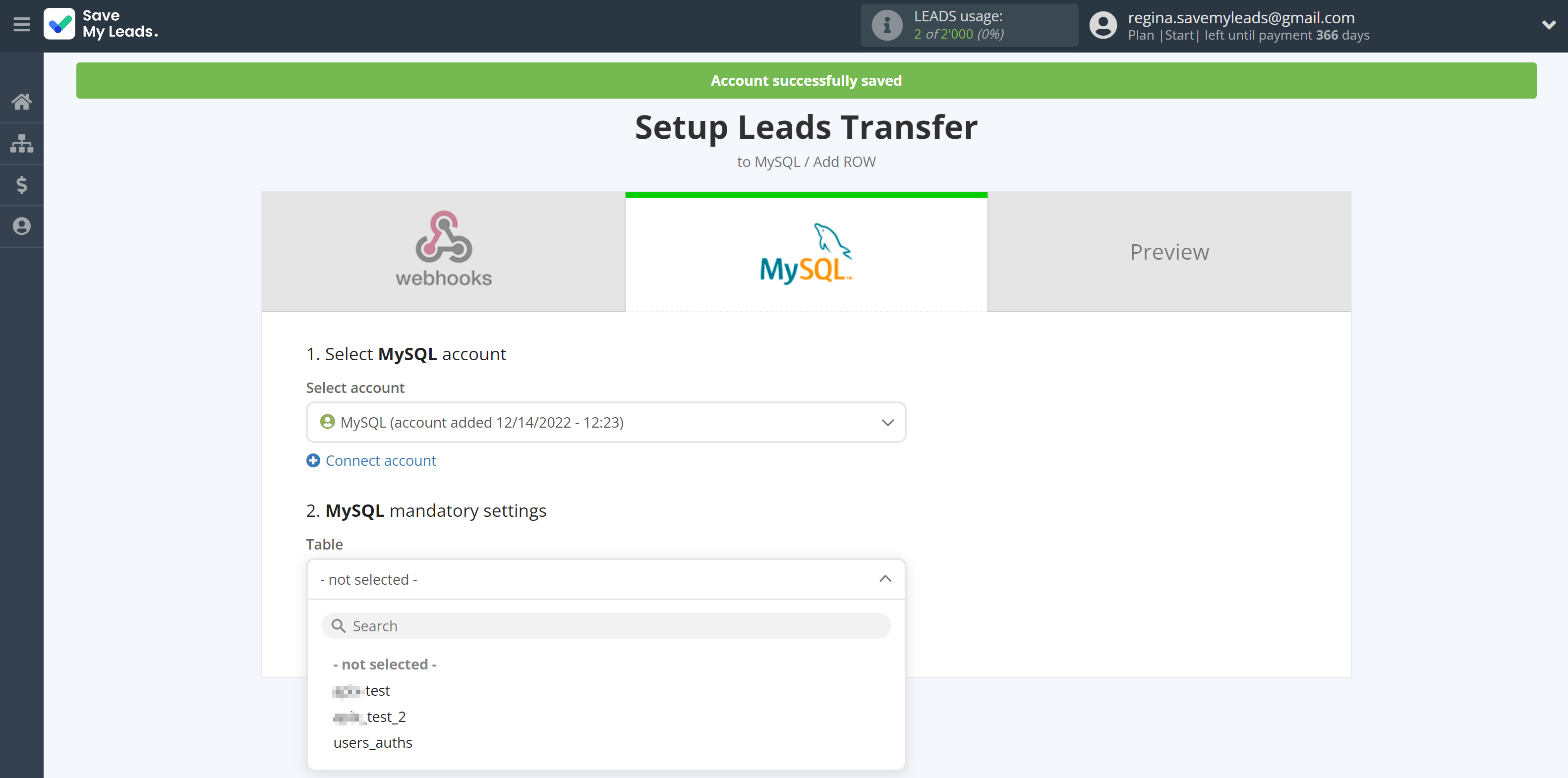1568x778 pixels.
Task: Open the billing dollar icon
Action: [x=22, y=184]
